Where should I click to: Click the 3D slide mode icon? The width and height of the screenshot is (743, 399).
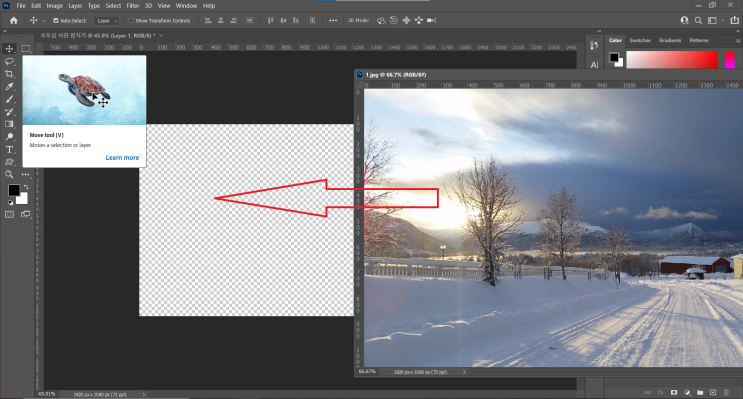pos(419,20)
